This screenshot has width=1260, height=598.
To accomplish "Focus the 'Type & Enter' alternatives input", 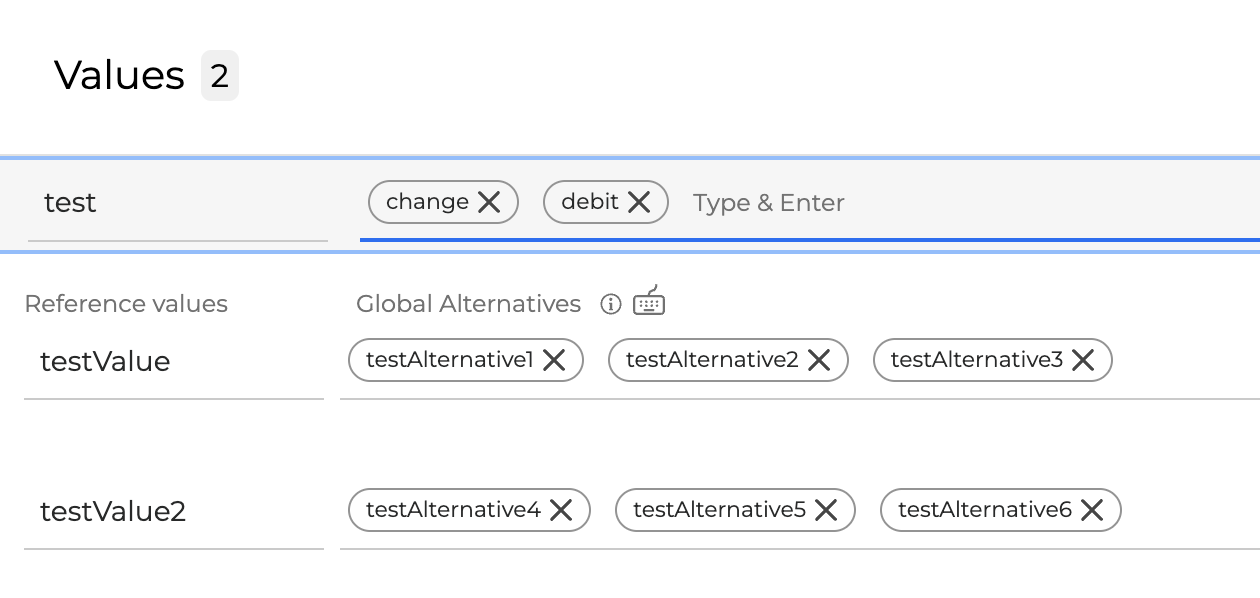I will click(x=900, y=203).
